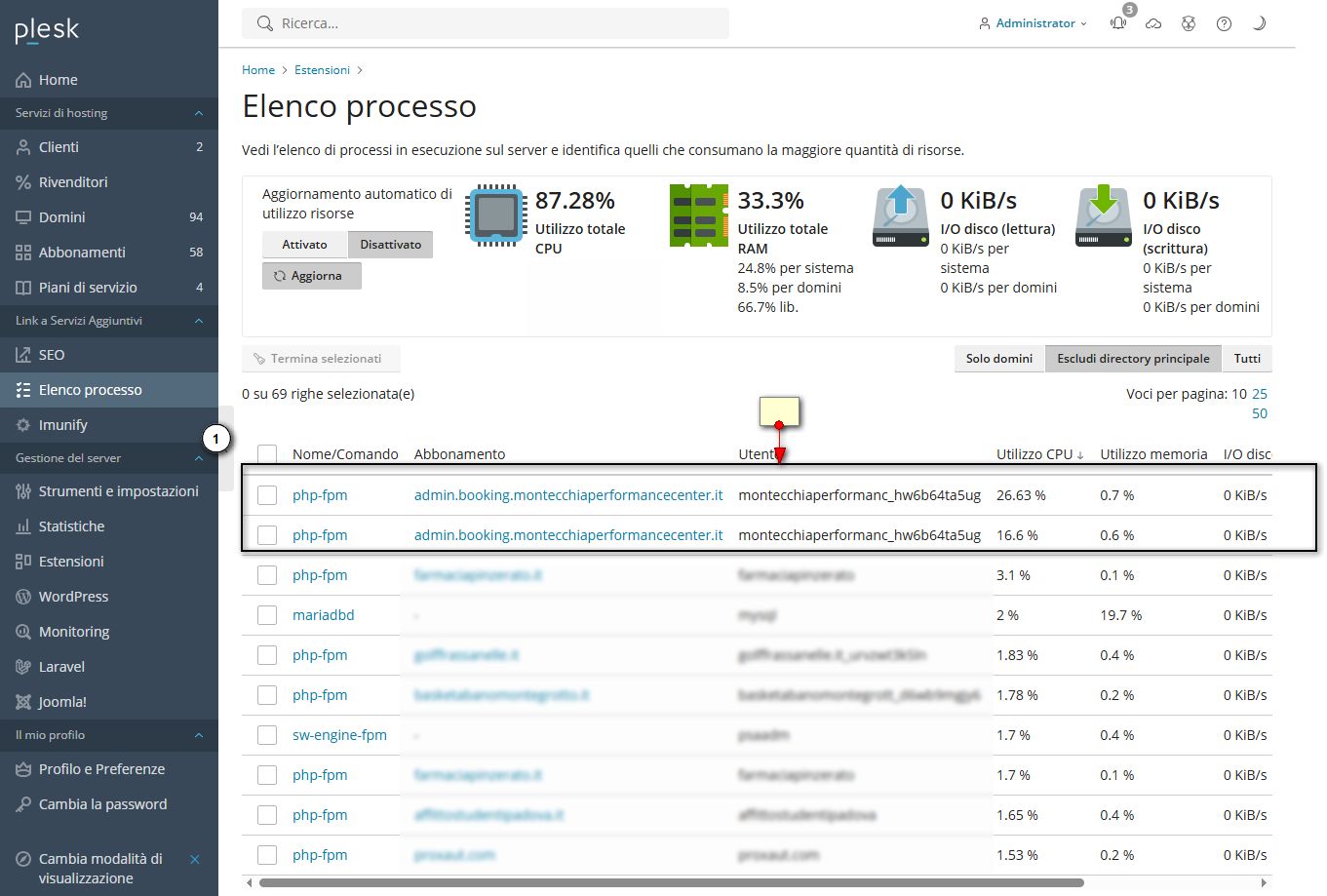The width and height of the screenshot is (1327, 896).
Task: Click the Aggiorna refresh button
Action: tap(311, 276)
